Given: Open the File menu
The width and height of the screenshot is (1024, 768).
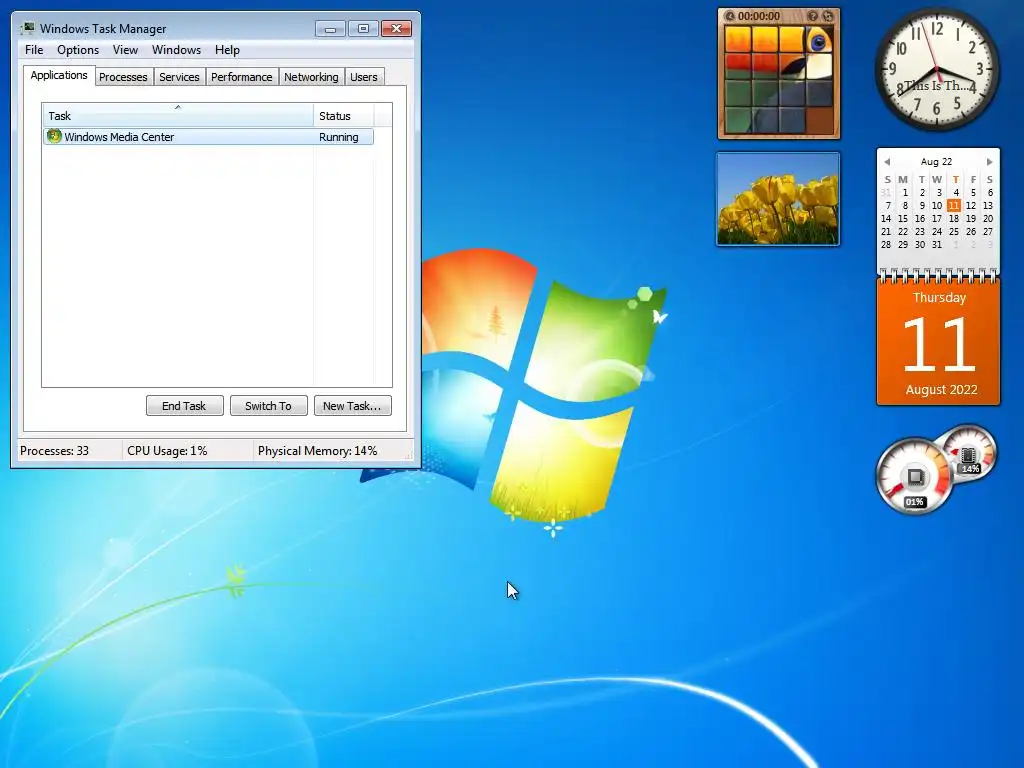Looking at the screenshot, I should tap(34, 50).
